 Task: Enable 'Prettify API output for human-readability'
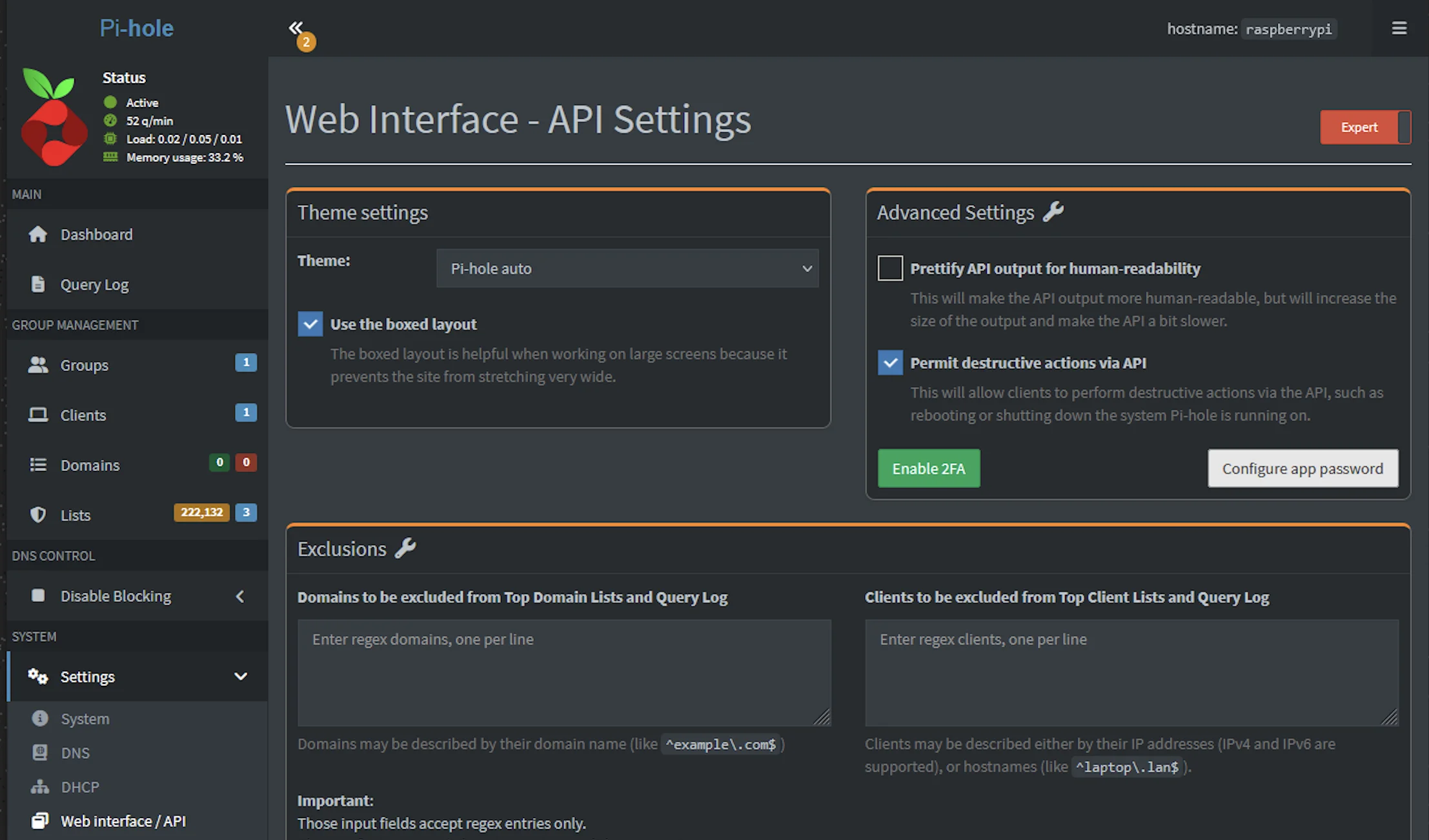click(x=890, y=268)
